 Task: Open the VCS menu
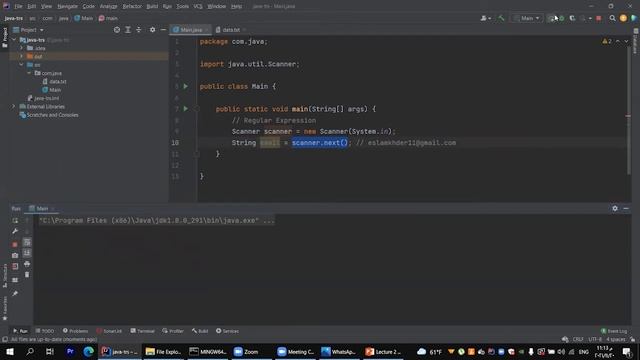coord(198,7)
